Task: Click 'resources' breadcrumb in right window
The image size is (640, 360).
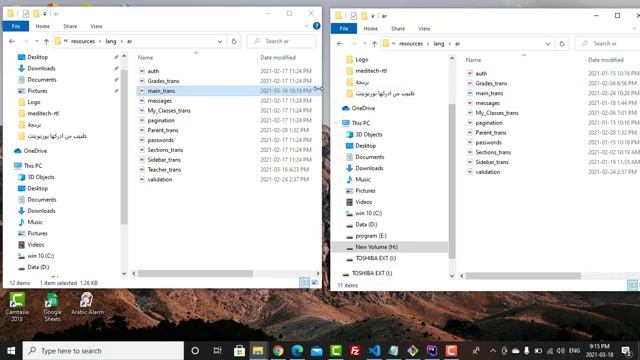Action: (411, 44)
